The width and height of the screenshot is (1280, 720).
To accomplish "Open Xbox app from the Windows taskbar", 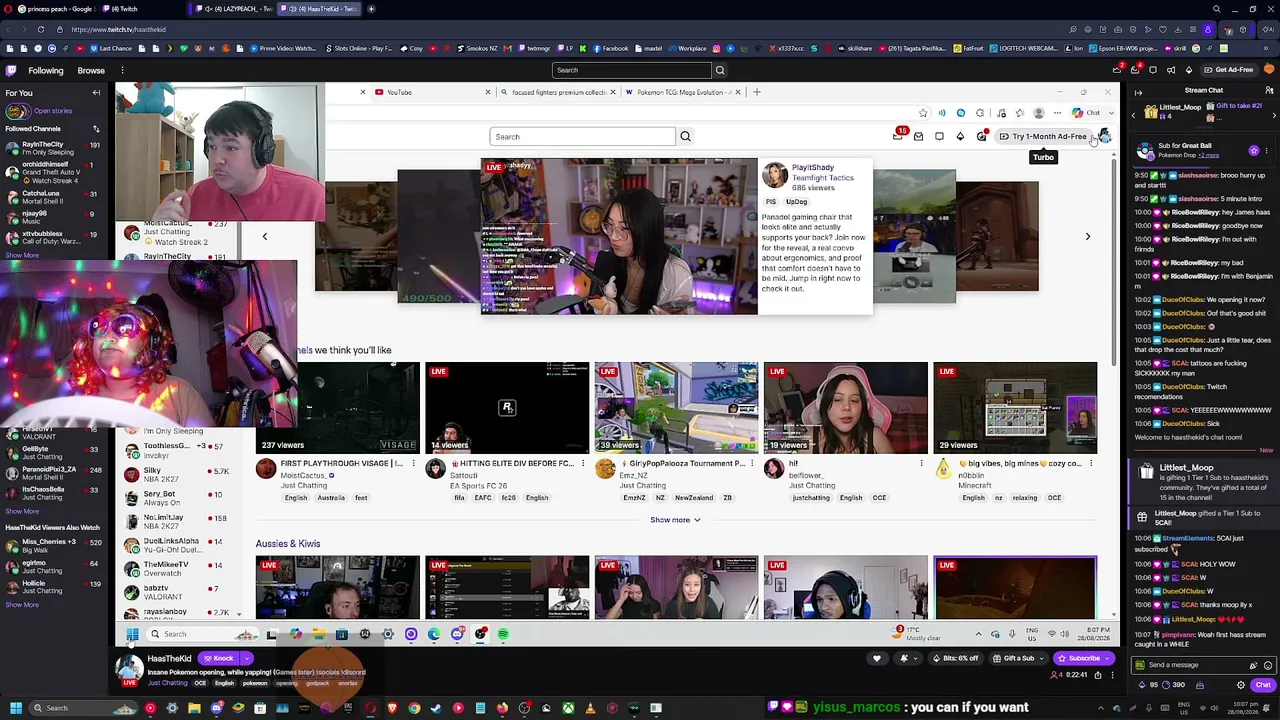I will pos(568,708).
